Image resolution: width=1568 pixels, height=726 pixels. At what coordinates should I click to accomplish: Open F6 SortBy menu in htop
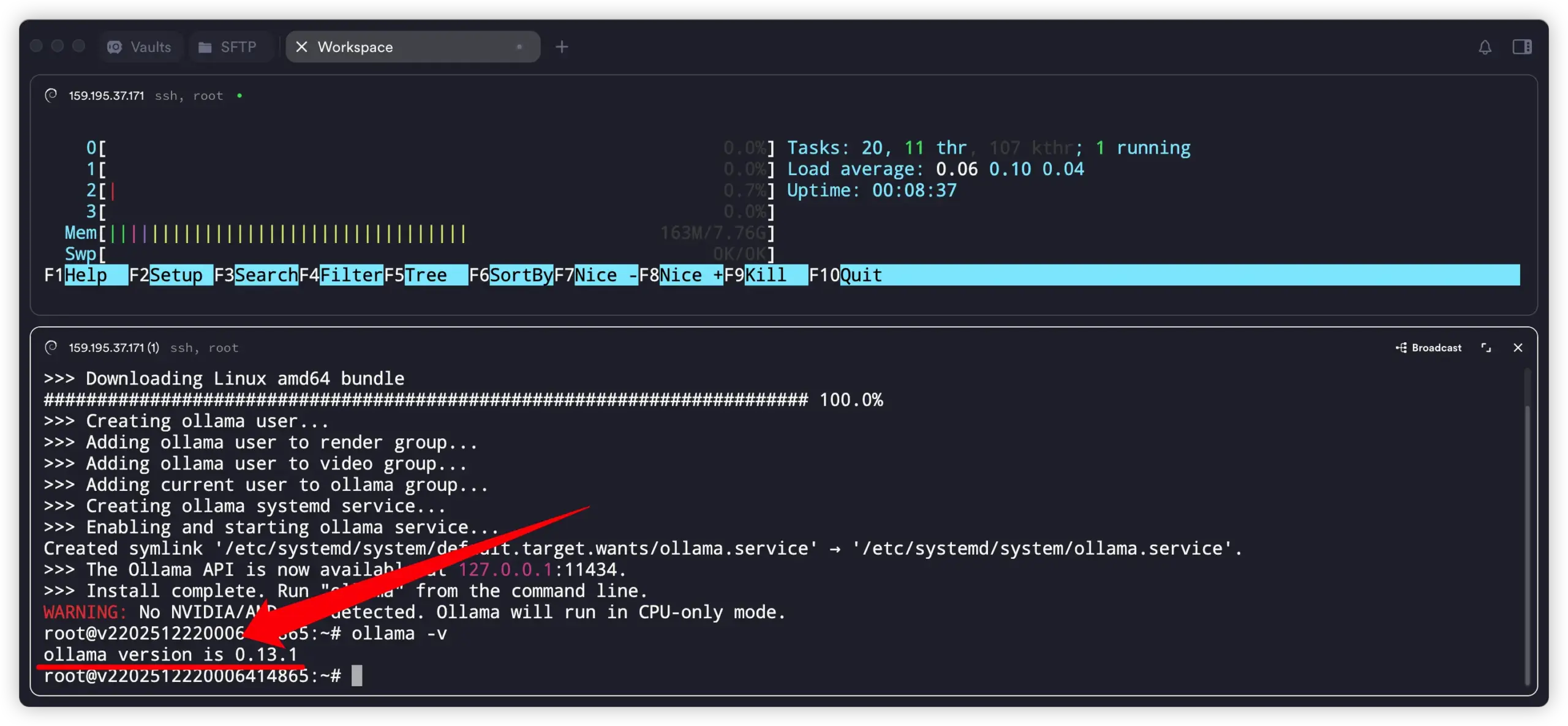(x=521, y=275)
